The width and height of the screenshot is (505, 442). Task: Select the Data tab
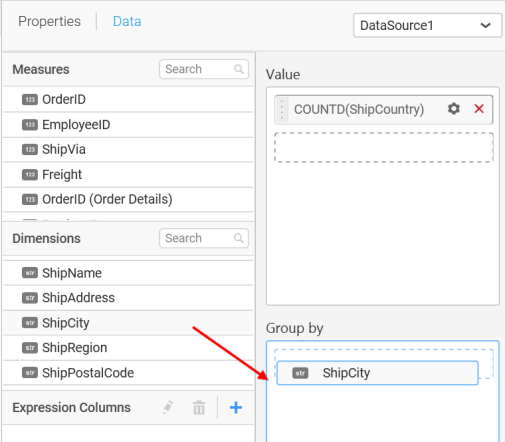(x=127, y=21)
